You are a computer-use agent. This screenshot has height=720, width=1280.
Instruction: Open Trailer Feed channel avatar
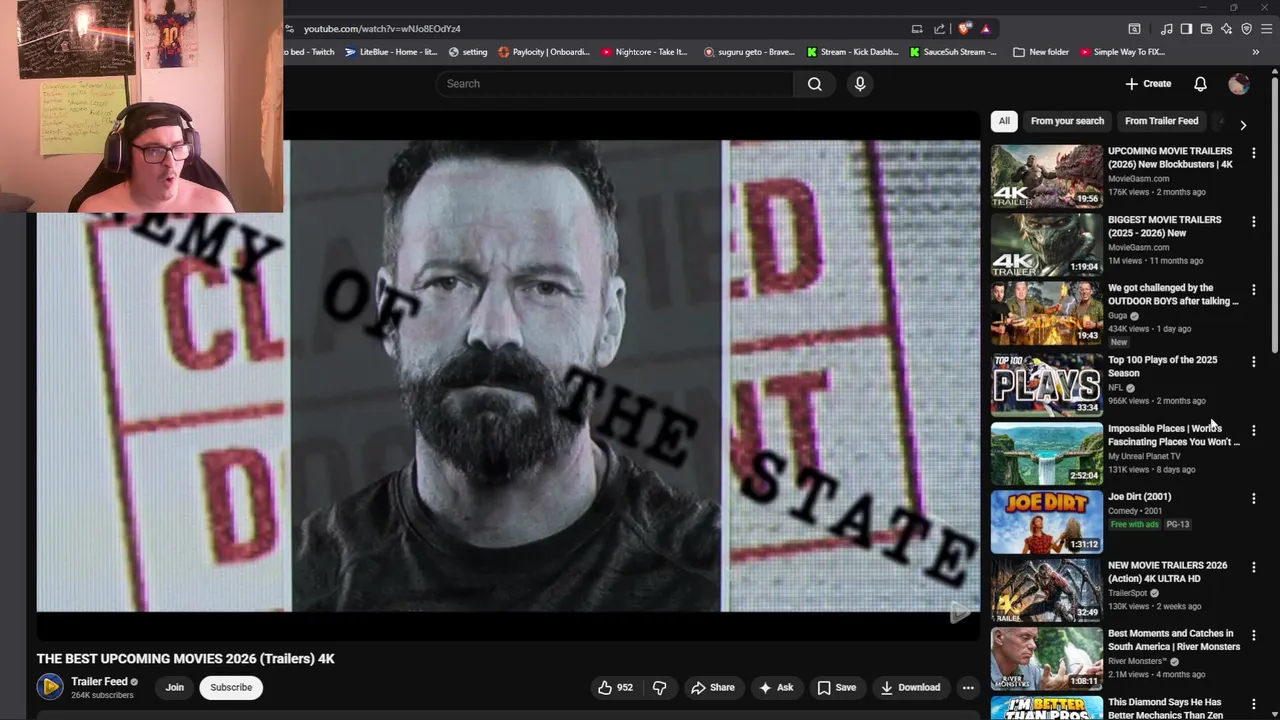coord(50,687)
